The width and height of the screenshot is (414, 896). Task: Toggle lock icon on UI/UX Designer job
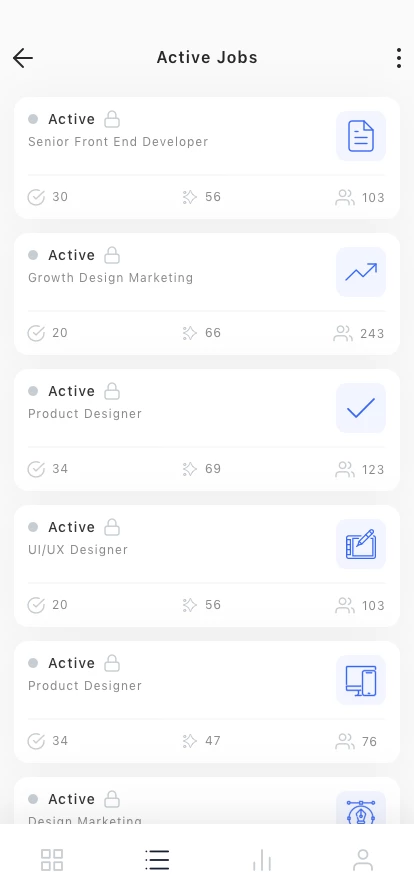coord(112,527)
